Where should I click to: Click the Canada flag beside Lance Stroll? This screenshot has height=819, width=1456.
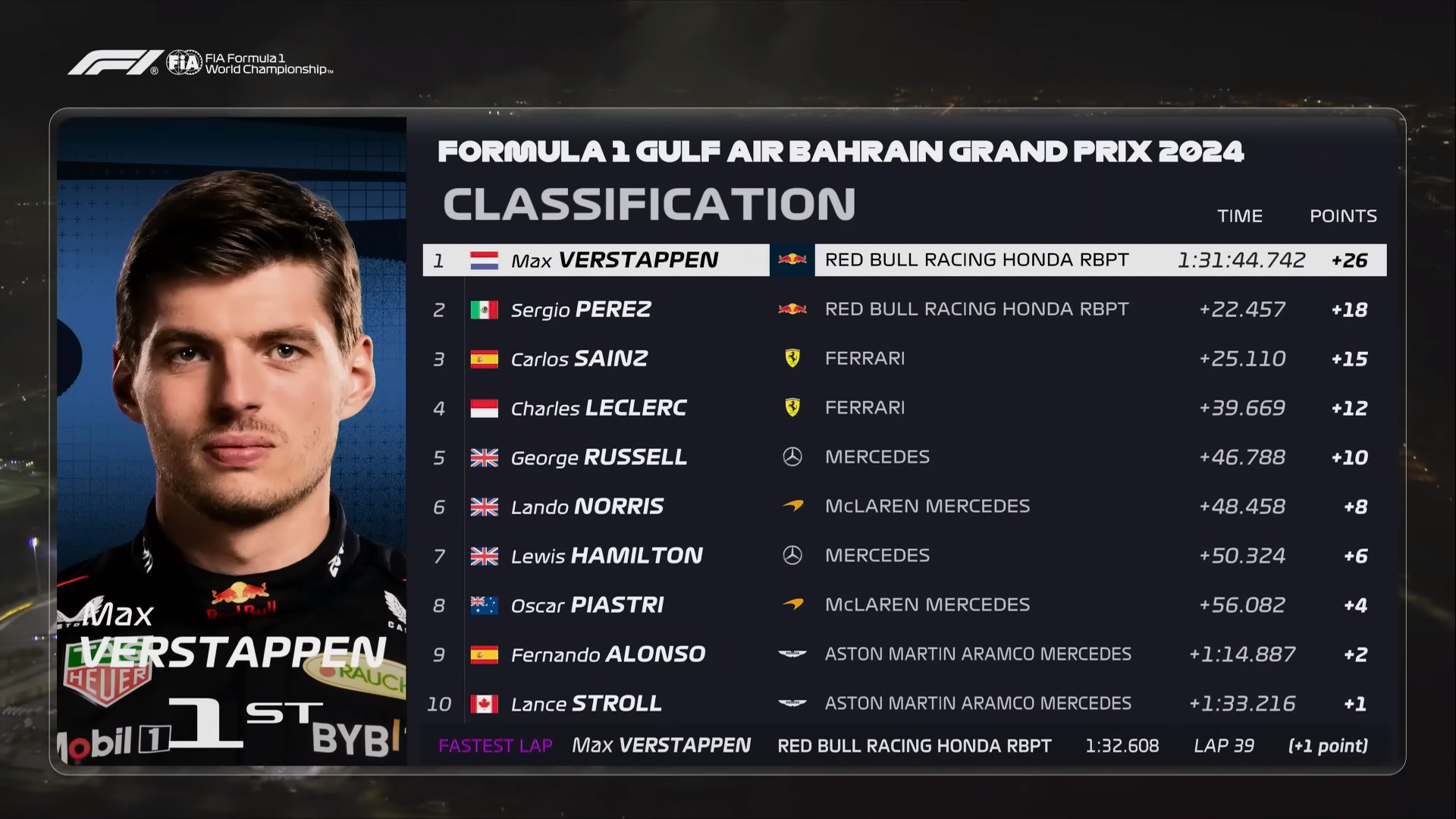484,704
